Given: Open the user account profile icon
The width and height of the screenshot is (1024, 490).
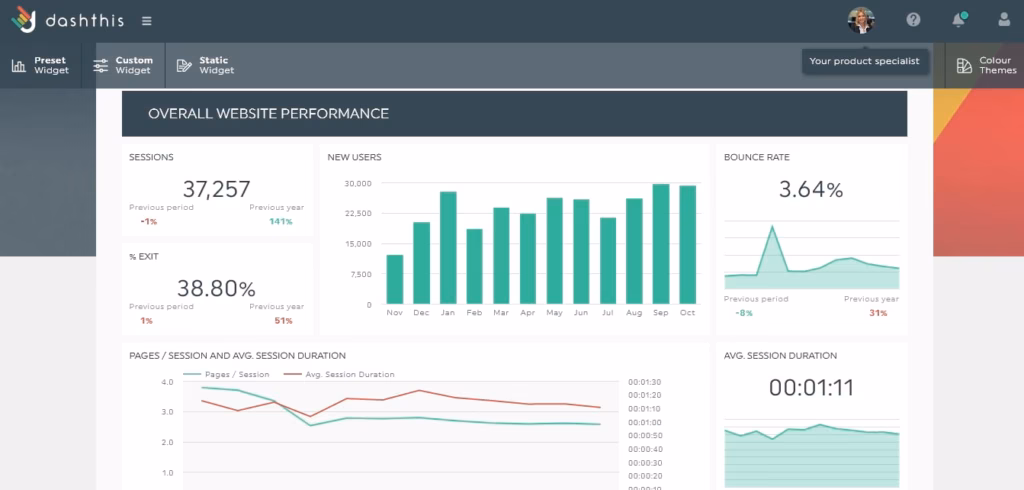Looking at the screenshot, I should tap(1004, 20).
